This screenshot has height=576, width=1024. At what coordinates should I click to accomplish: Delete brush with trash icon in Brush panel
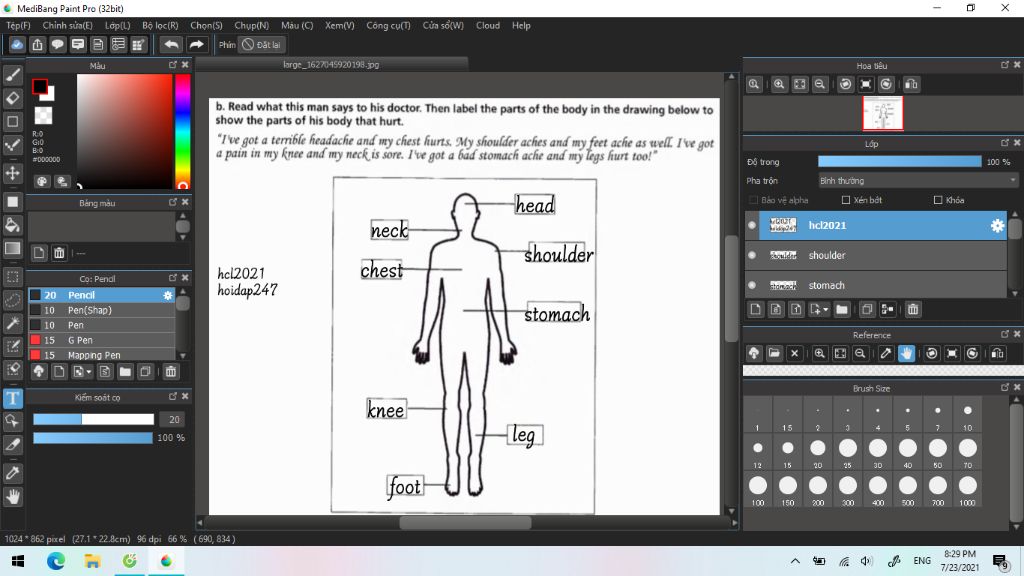[170, 372]
